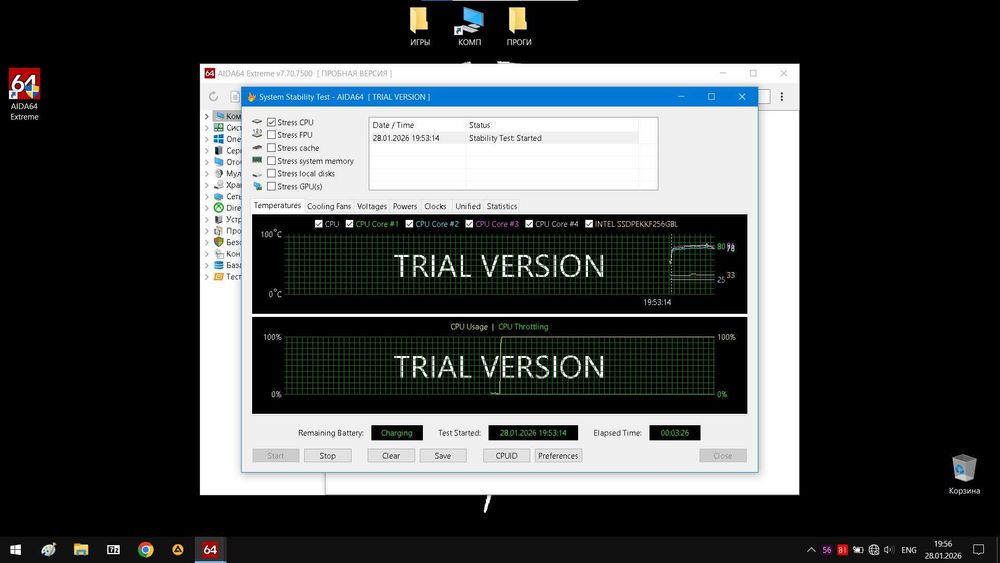Uncheck the Stress CPU checkbox
Screen dimensions: 1000x563
[272, 122]
